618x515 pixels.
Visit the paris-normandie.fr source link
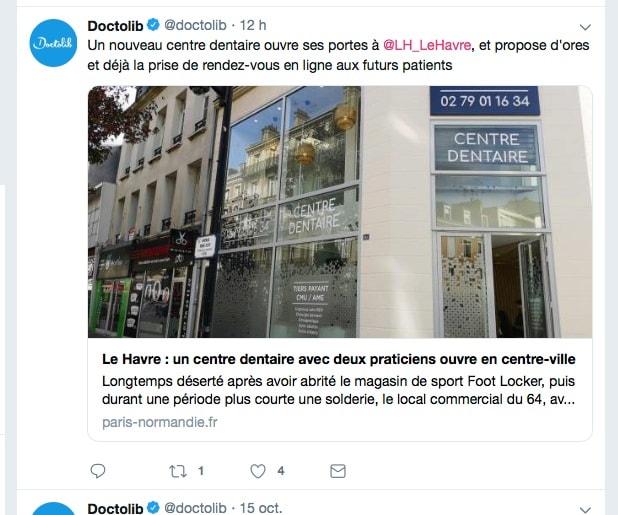point(160,422)
